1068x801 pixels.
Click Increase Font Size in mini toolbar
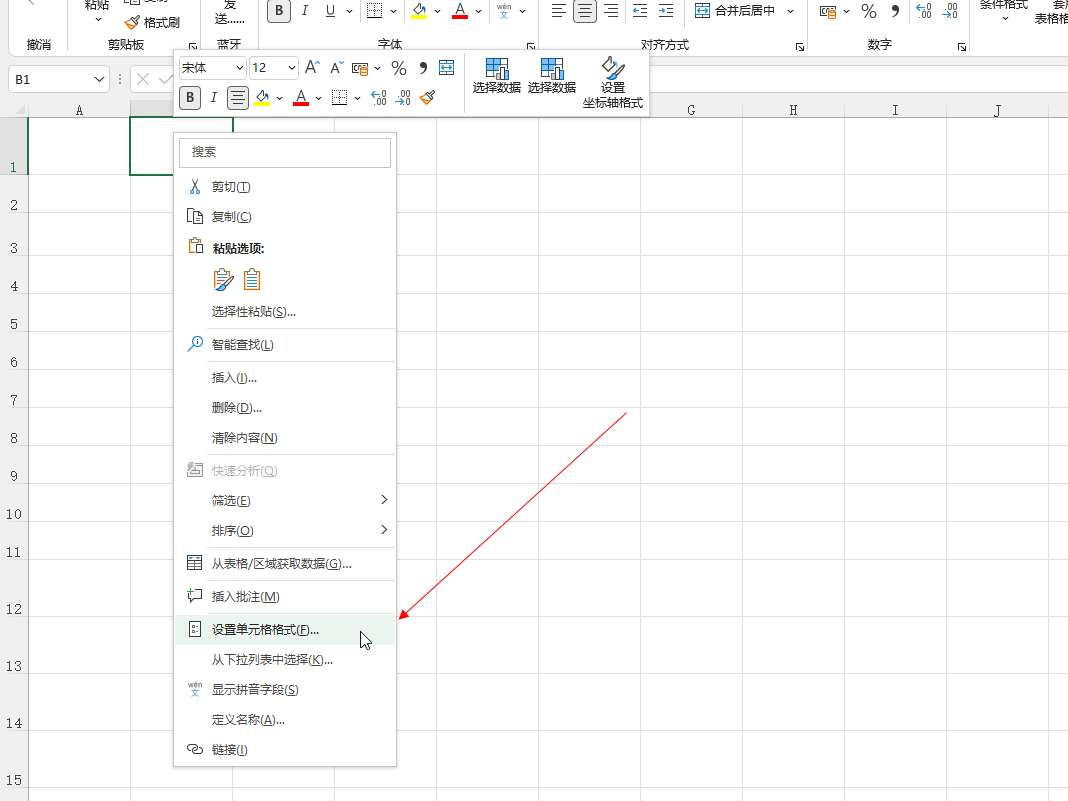tap(312, 68)
